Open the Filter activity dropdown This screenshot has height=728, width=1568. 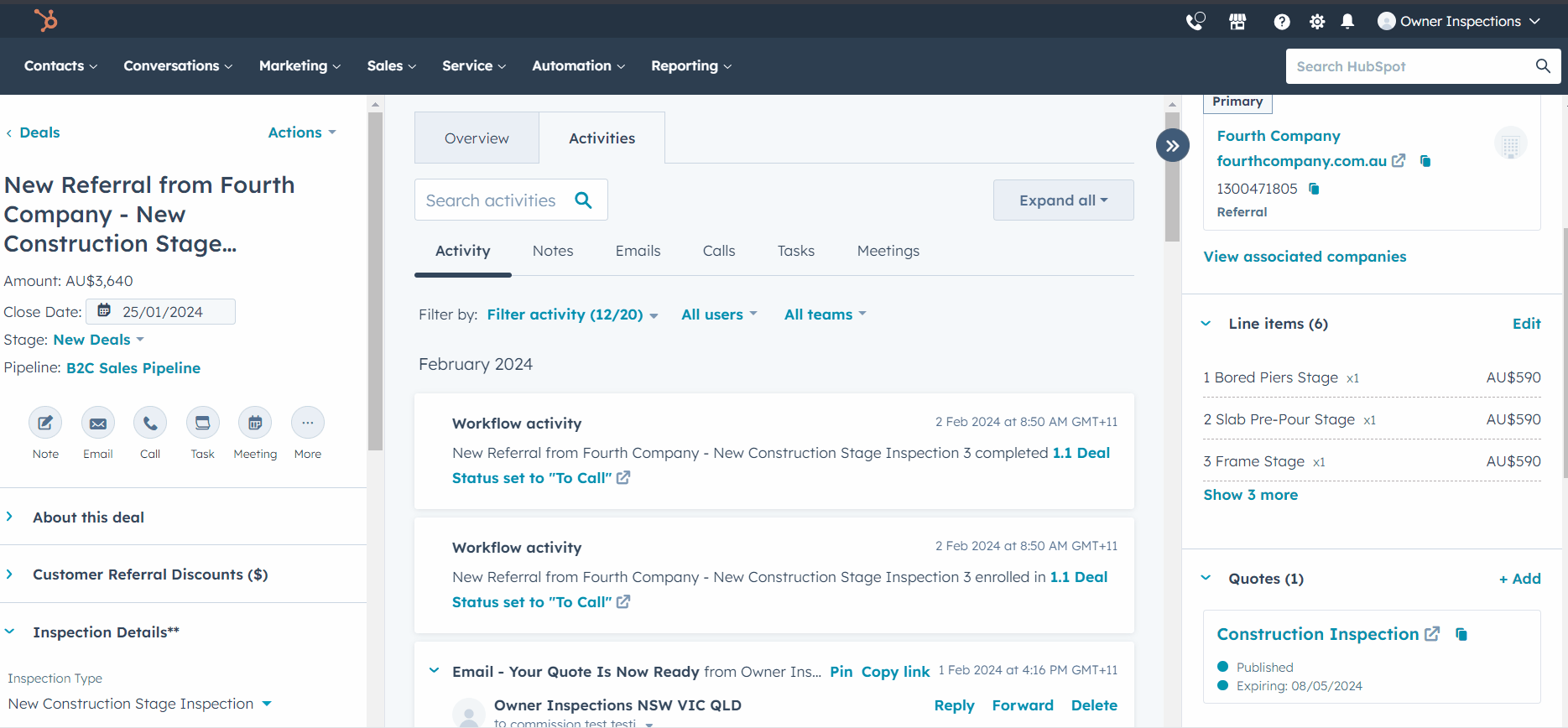coord(572,315)
